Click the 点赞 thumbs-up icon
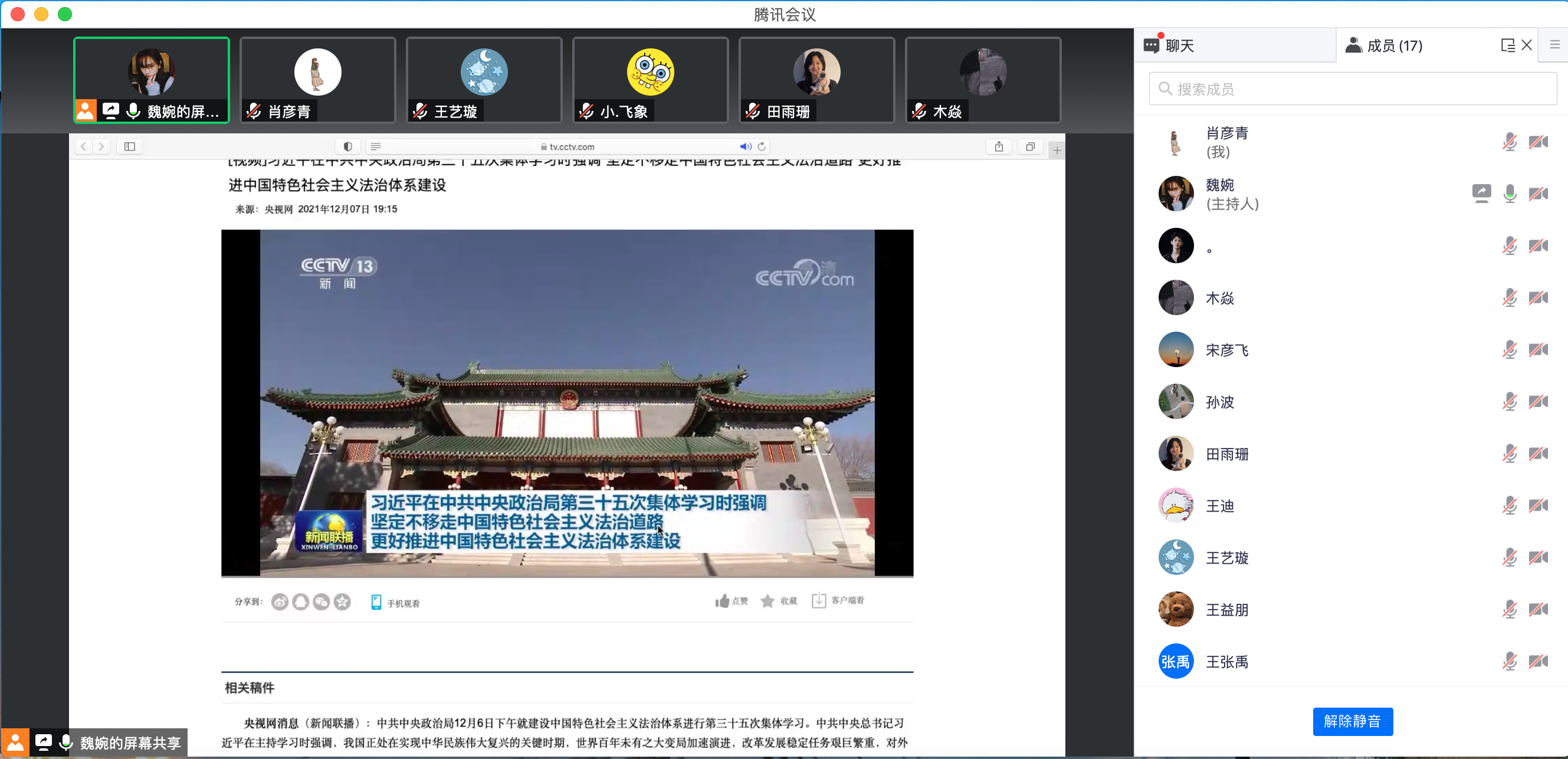Screen dimensions: 1568x759 [722, 601]
